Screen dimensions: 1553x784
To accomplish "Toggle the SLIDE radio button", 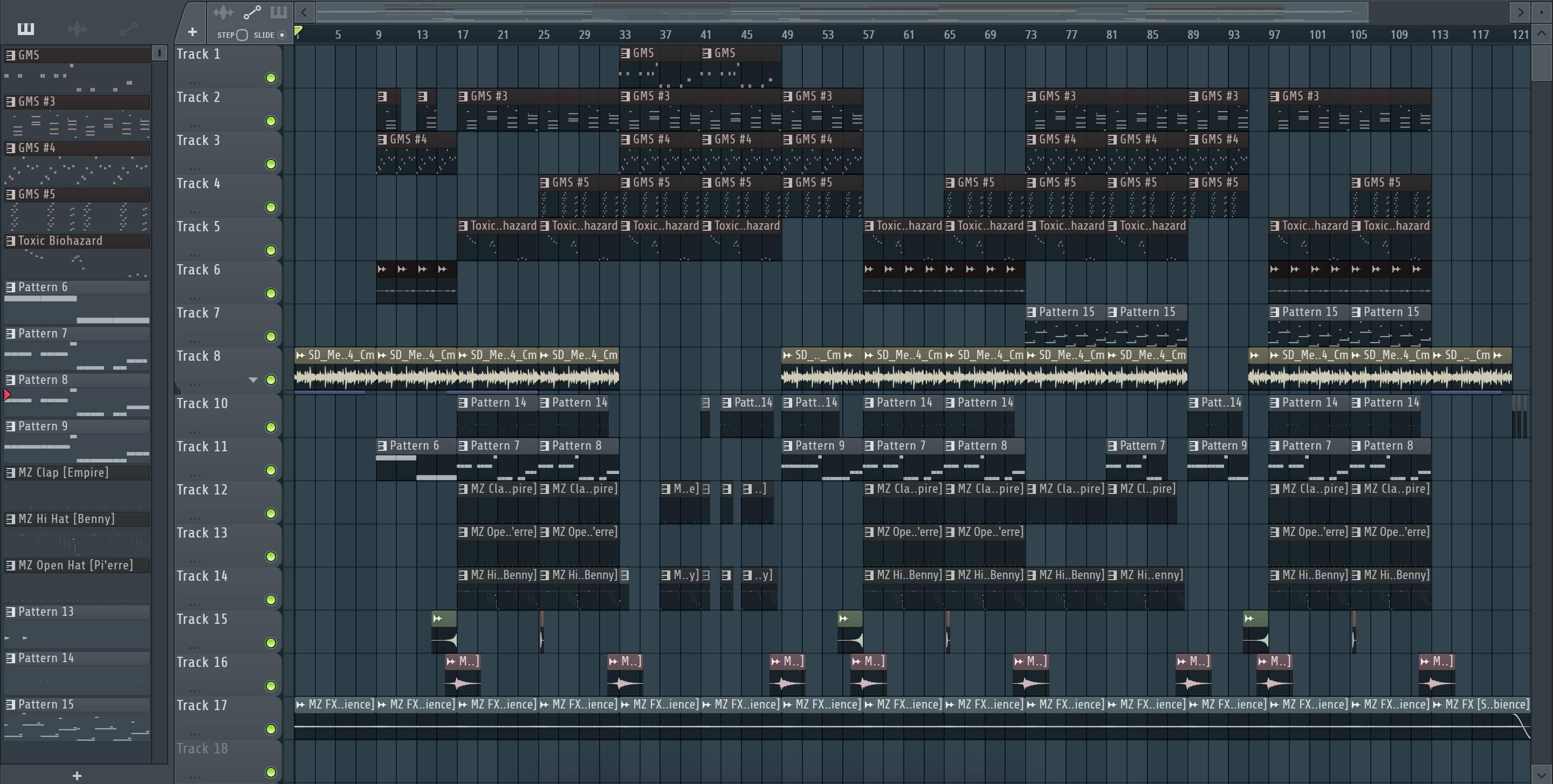I will (x=281, y=35).
